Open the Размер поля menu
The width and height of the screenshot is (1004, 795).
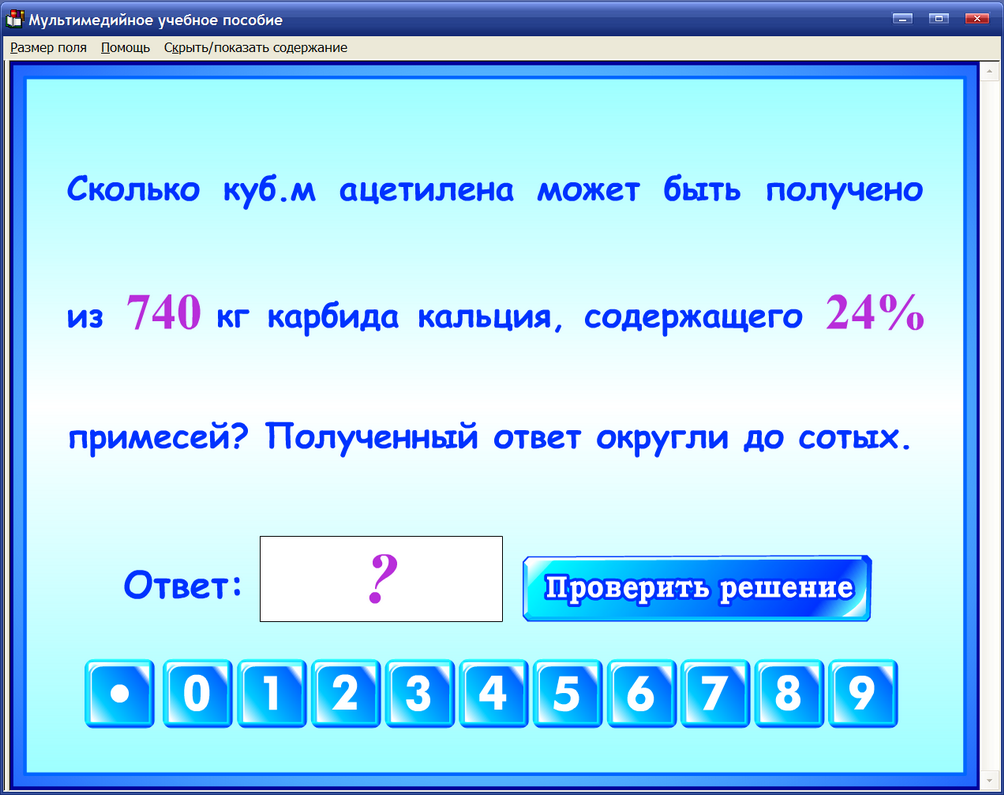coord(48,46)
